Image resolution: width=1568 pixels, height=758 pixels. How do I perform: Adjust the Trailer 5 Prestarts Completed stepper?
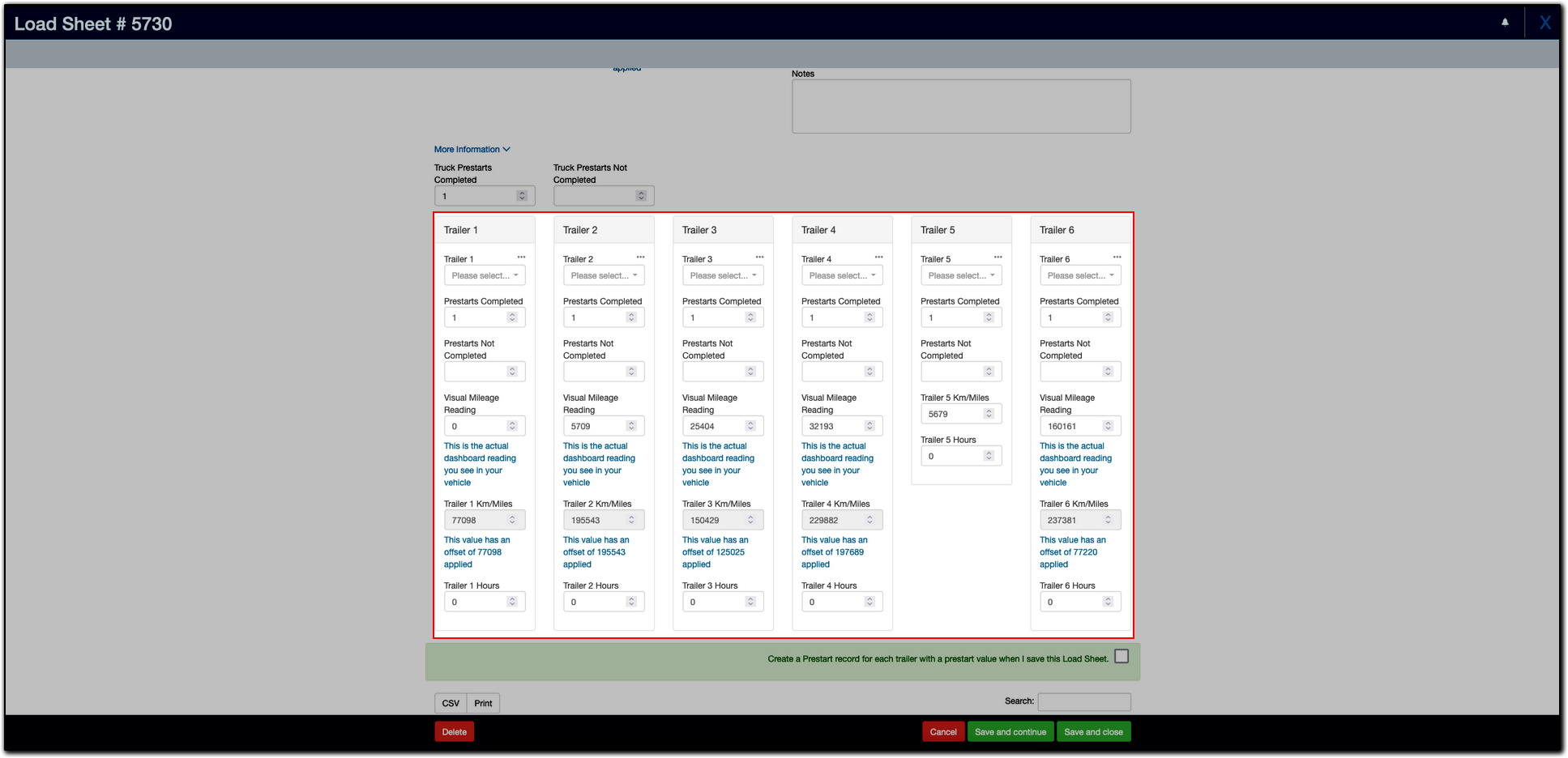pos(989,317)
